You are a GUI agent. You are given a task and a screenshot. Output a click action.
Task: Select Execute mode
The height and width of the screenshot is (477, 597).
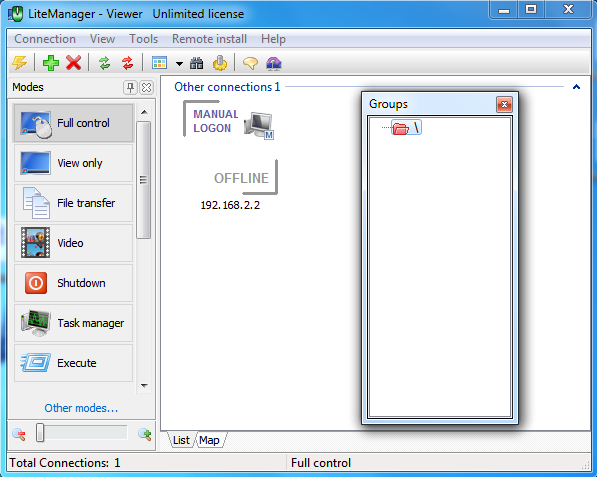[x=73, y=363]
